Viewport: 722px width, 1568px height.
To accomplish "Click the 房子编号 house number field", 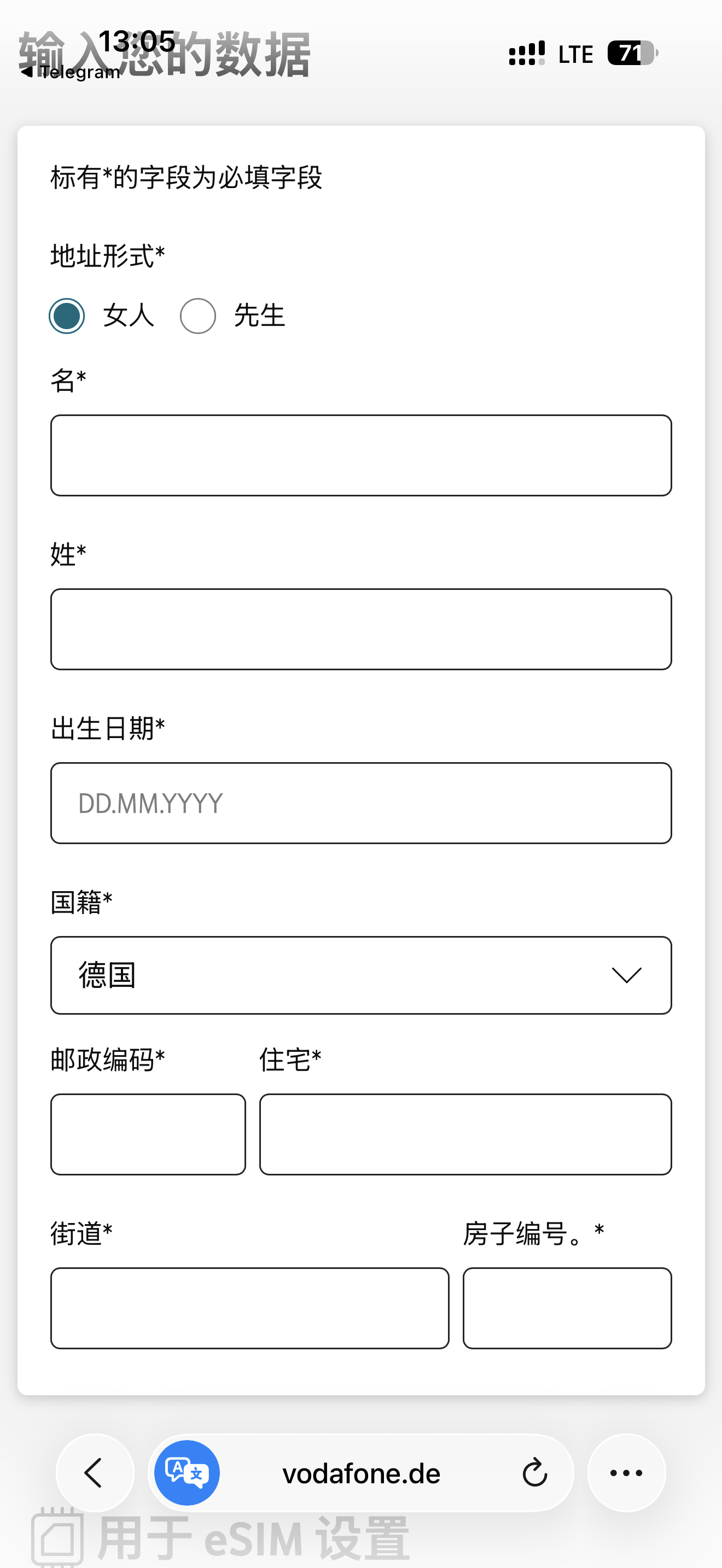I will (567, 1308).
